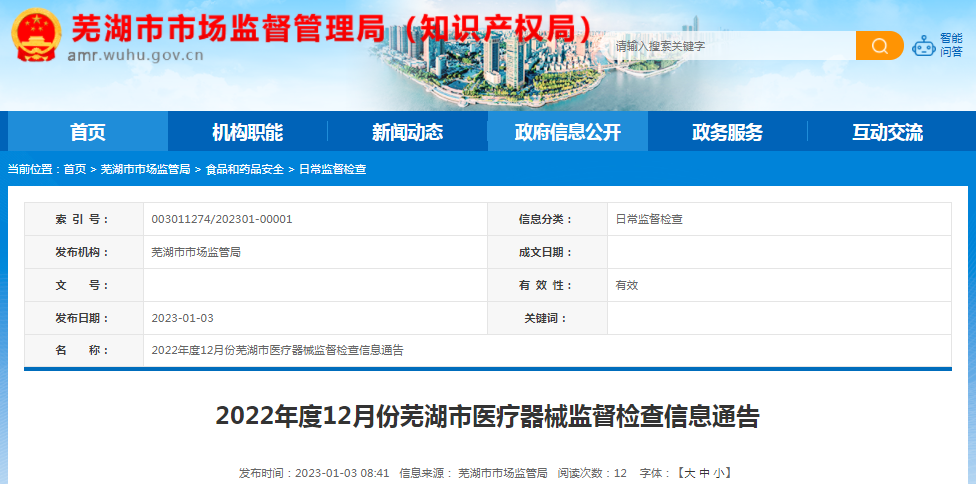The image size is (976, 484).
Task: Click the 信息分类 label cell
Action: click(x=548, y=219)
